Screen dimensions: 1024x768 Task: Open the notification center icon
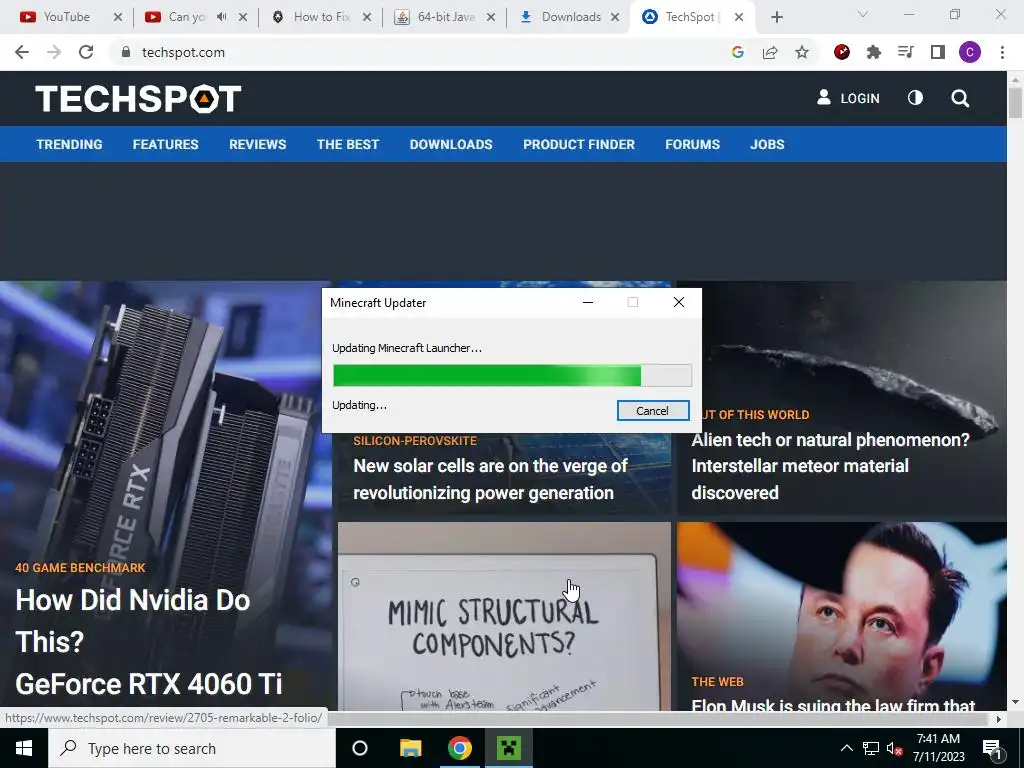tap(992, 748)
